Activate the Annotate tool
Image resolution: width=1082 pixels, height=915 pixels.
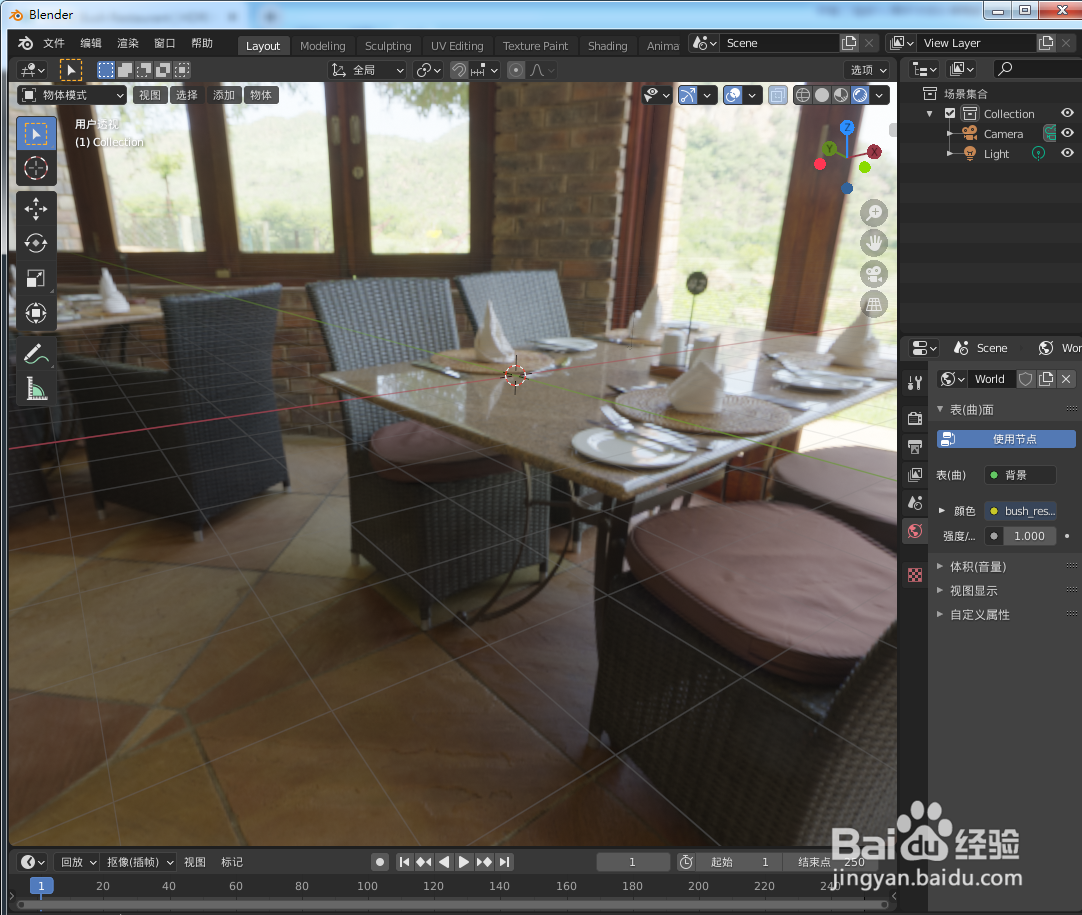click(x=36, y=352)
